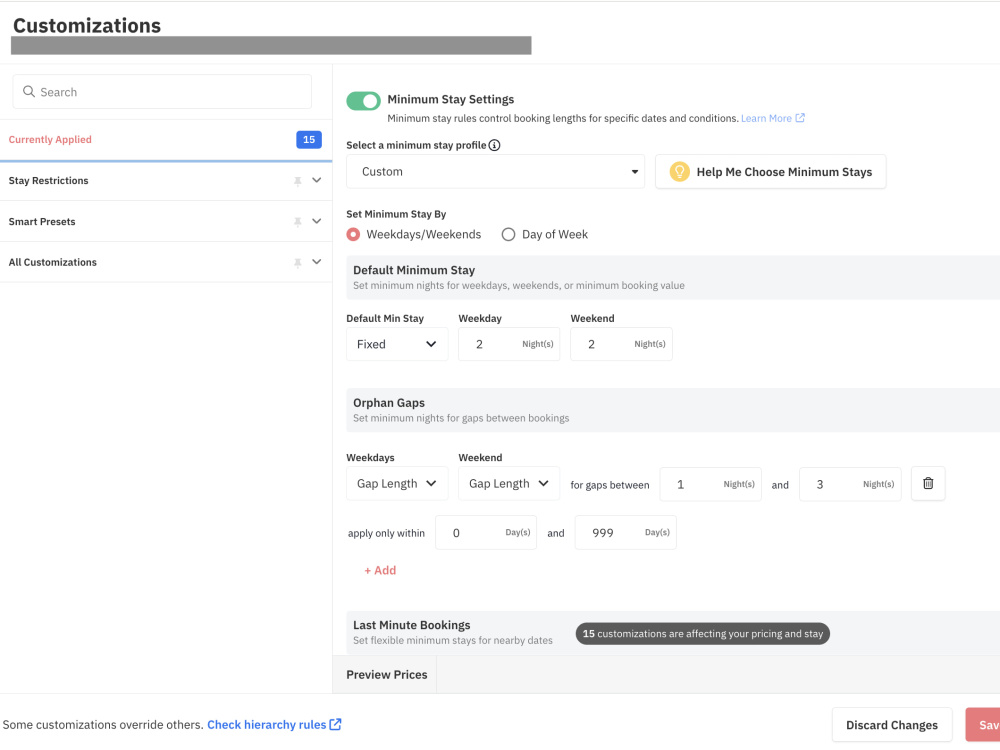This screenshot has height=750, width=1000.
Task: Select the Weekdays/Weekends radio option
Action: click(x=353, y=235)
